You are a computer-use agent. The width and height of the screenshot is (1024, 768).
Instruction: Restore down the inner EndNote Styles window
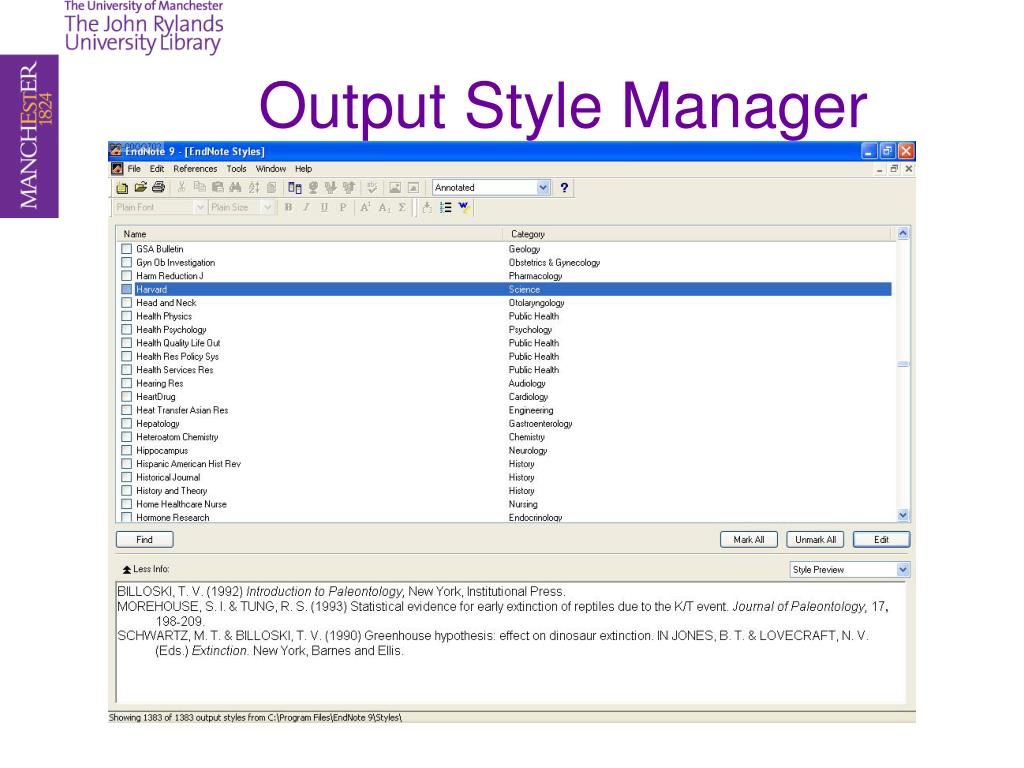[894, 169]
